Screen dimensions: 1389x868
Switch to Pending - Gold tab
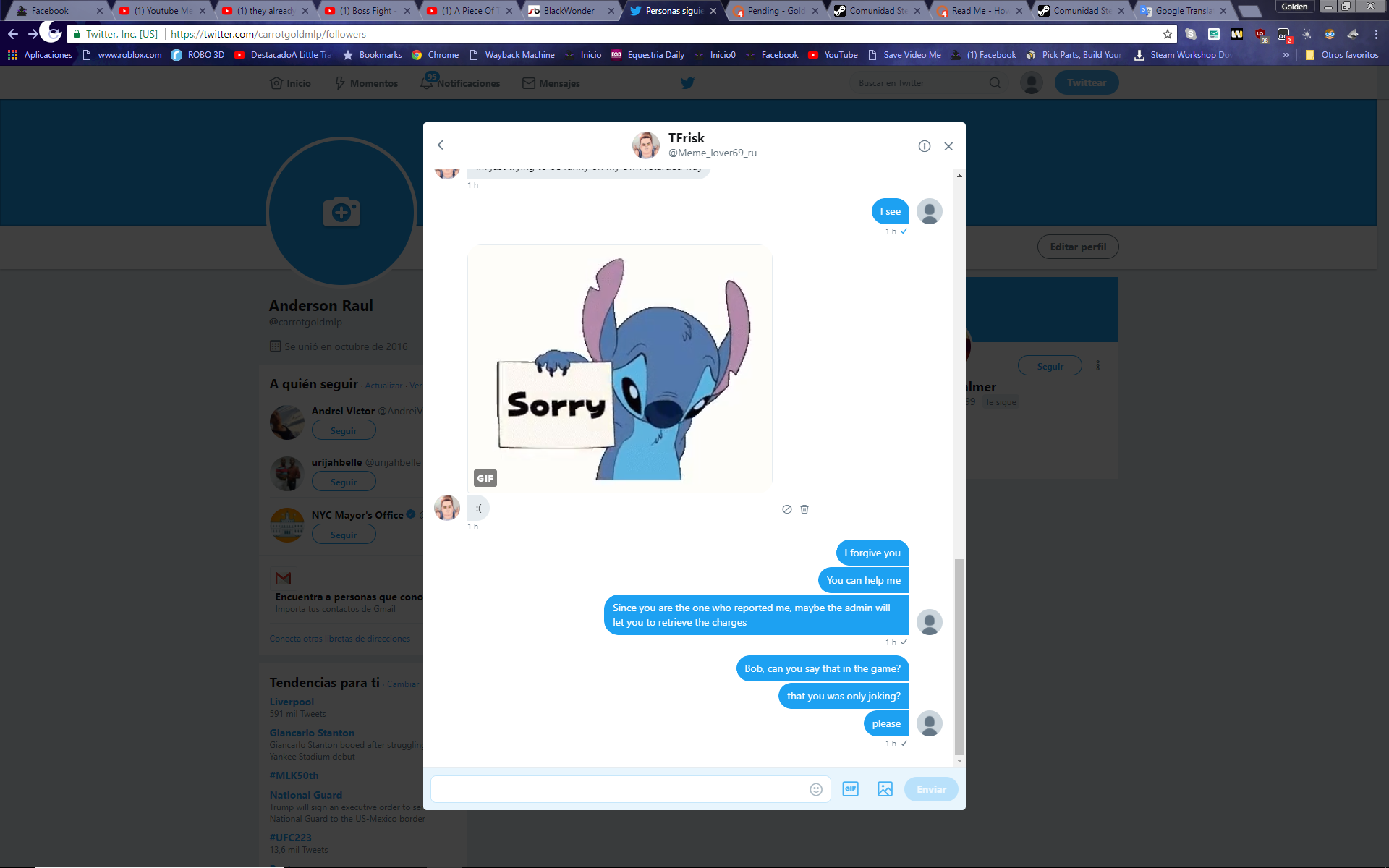click(776, 11)
